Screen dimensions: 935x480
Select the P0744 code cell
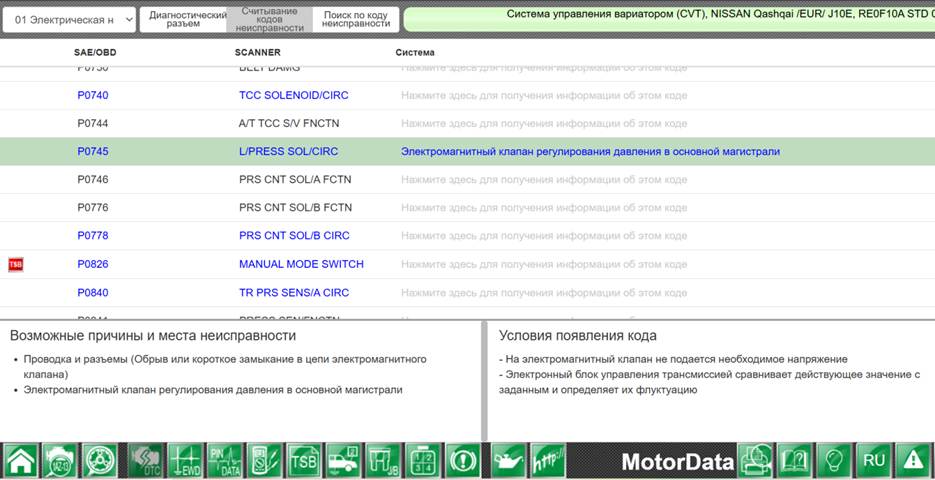pyautogui.click(x=93, y=123)
